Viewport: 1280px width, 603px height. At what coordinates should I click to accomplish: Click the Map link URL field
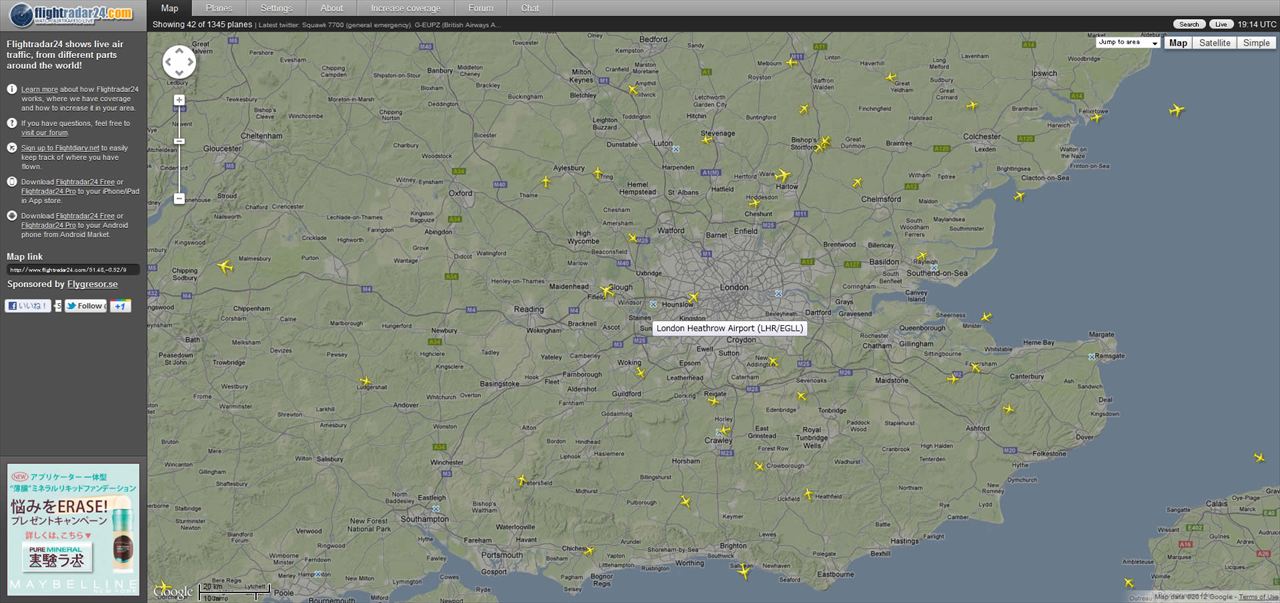72,270
